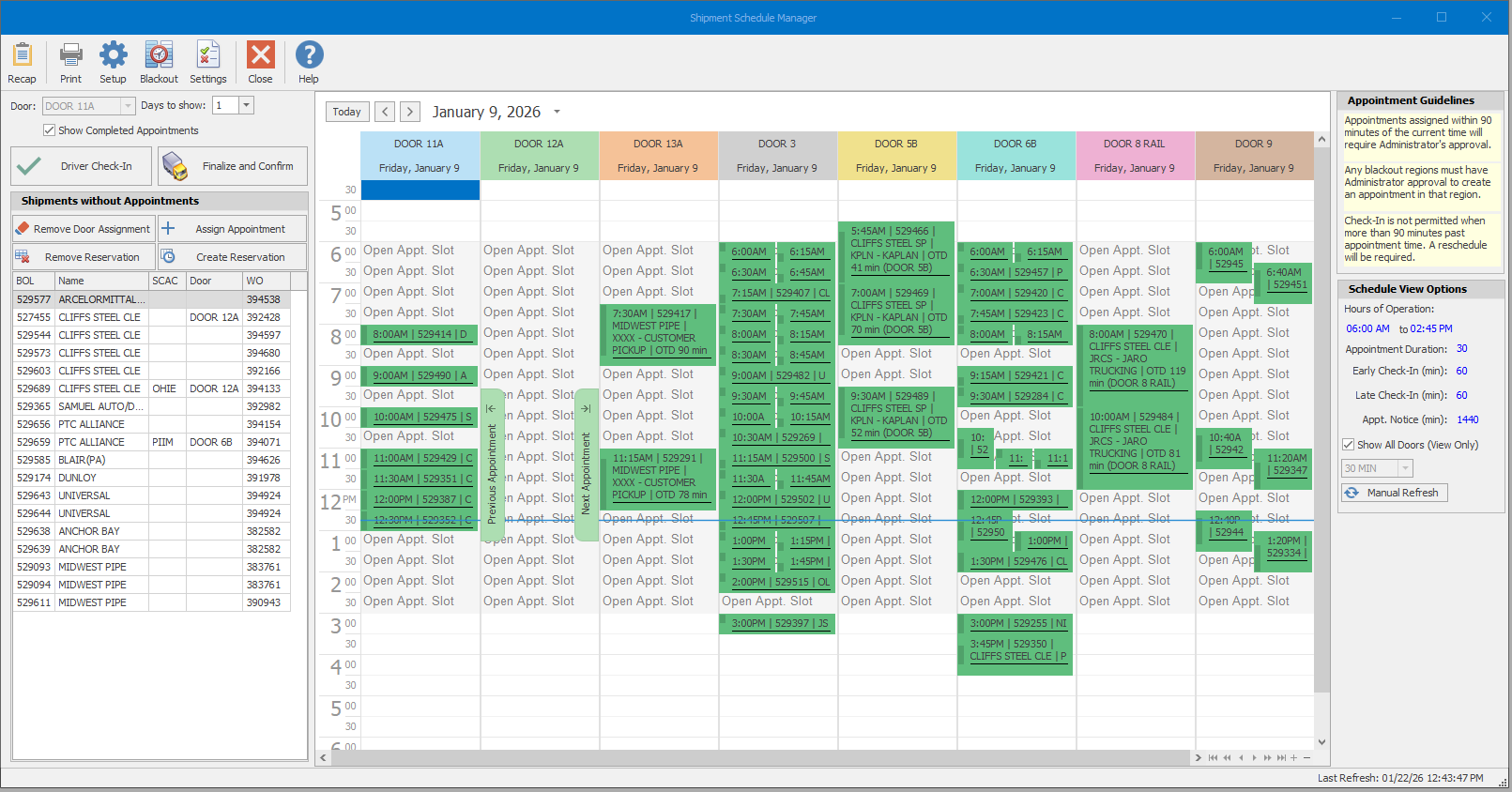Click the Driver Check-In button
The image size is (1512, 792).
click(82, 166)
